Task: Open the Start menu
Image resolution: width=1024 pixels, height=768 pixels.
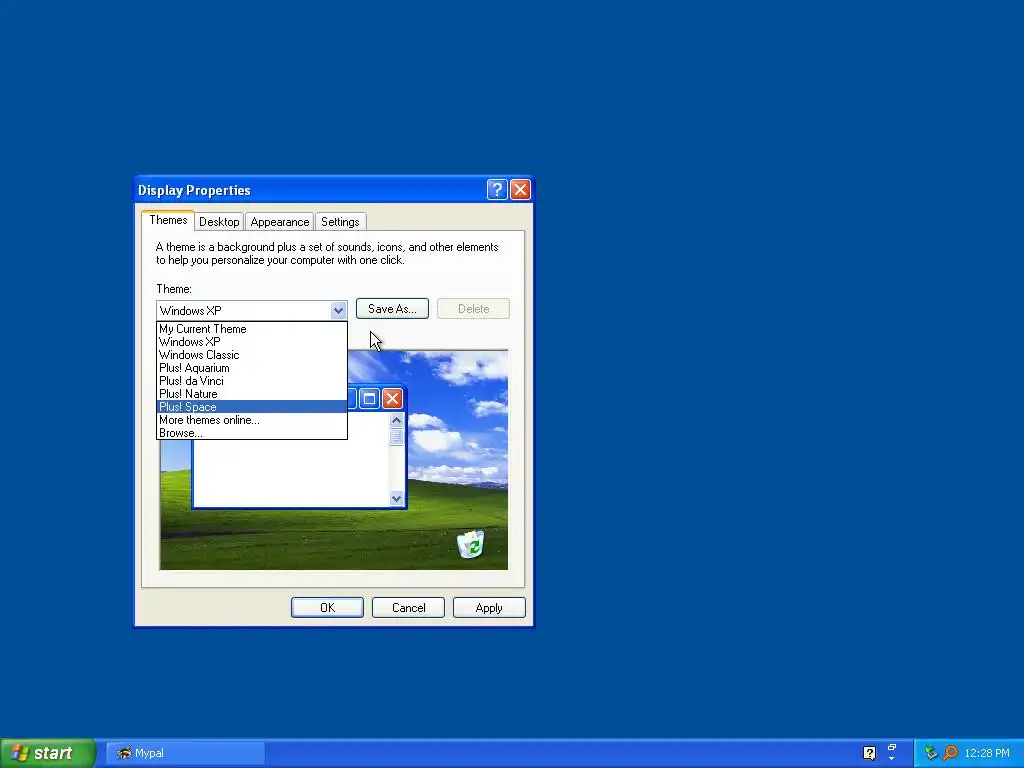Action: point(47,753)
